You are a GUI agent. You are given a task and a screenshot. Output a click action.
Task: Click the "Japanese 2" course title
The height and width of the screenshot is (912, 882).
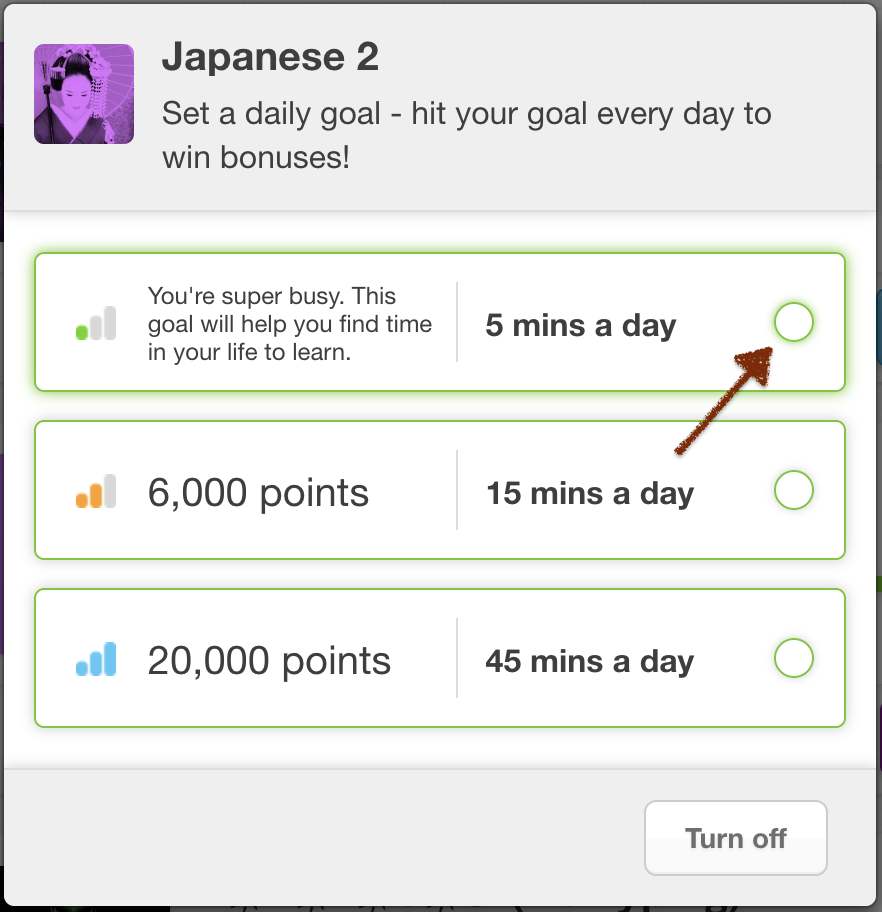[271, 57]
